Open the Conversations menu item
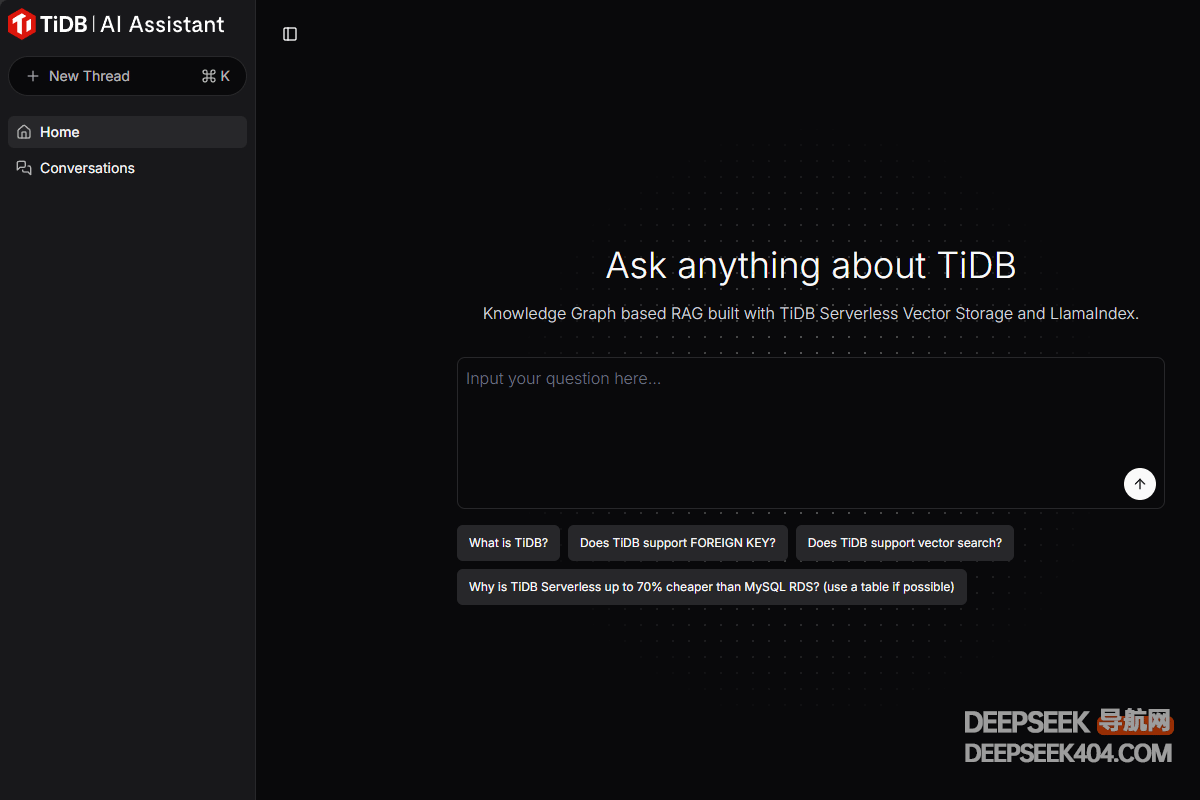 point(87,168)
